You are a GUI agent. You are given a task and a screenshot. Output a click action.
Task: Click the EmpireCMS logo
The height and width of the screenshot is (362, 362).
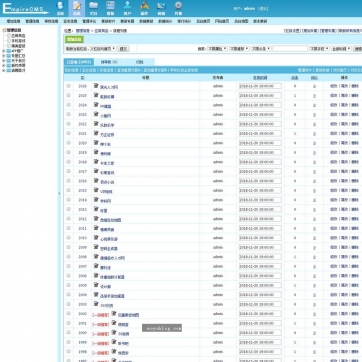25,9
